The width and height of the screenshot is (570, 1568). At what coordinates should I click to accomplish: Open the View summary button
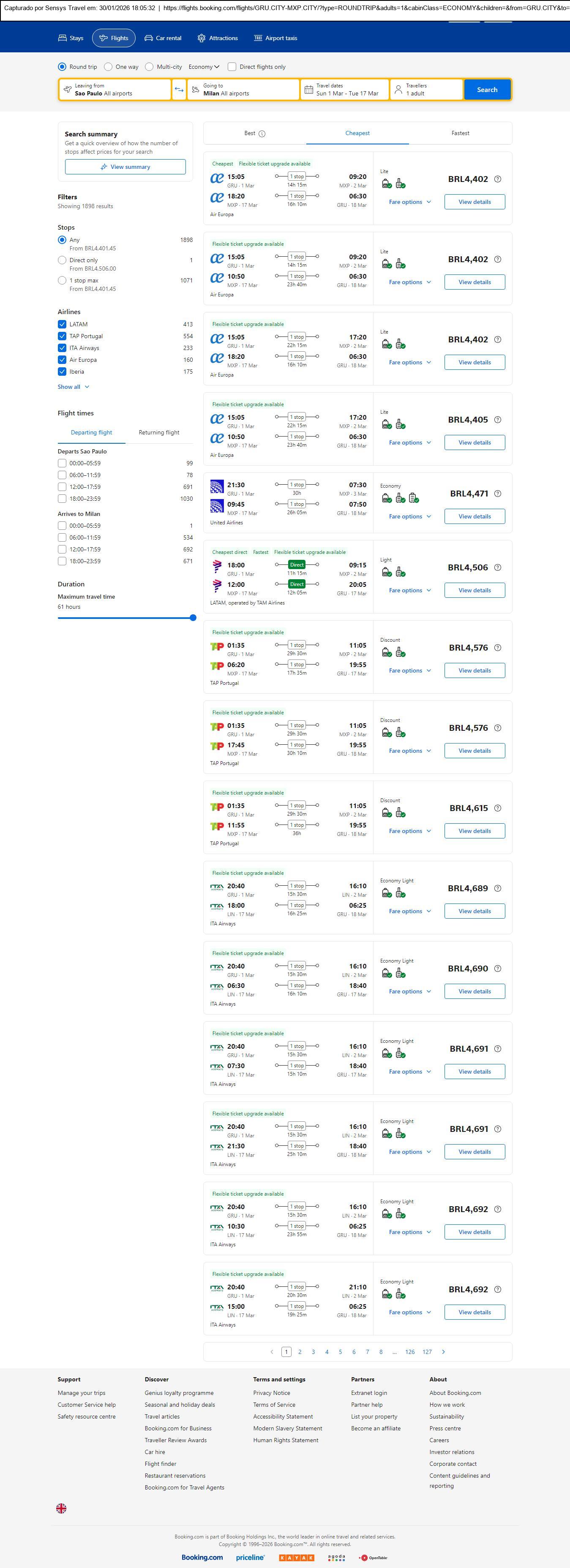coord(125,167)
